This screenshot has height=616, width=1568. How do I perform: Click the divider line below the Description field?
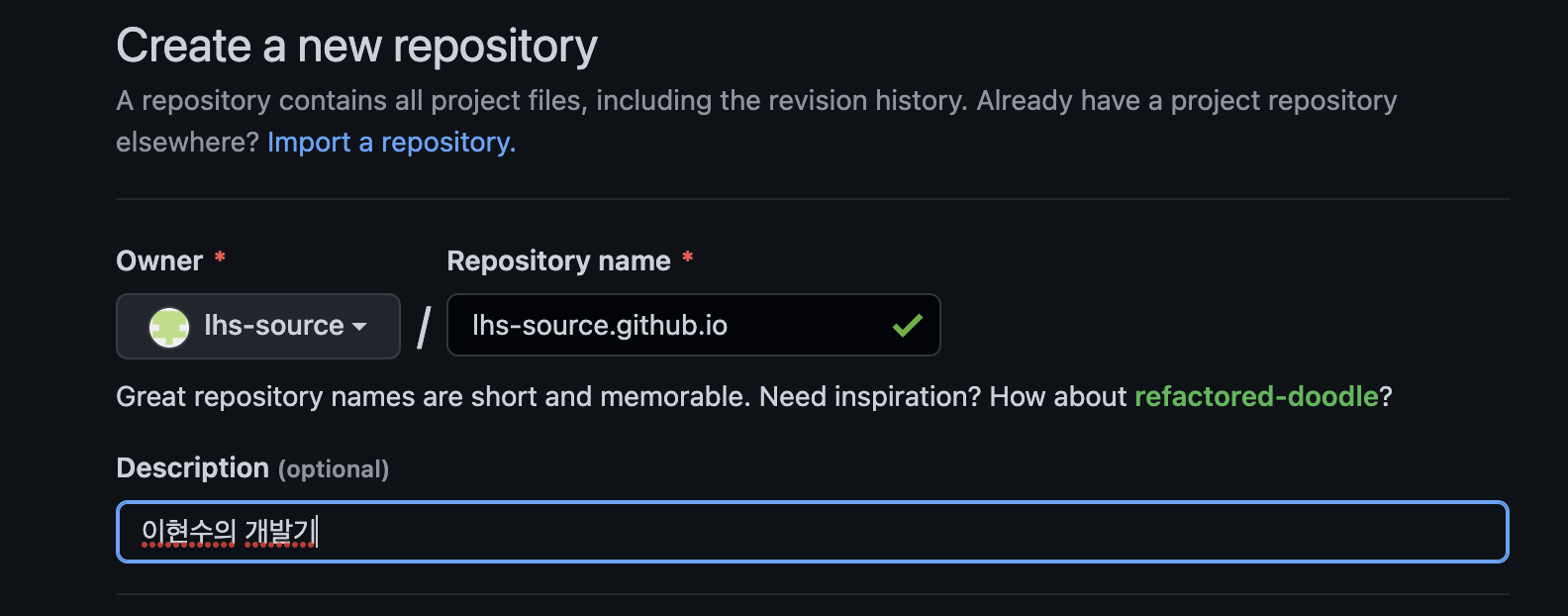pyautogui.click(x=812, y=594)
